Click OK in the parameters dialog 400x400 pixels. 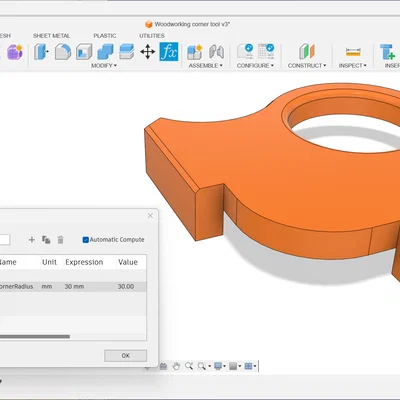125,356
